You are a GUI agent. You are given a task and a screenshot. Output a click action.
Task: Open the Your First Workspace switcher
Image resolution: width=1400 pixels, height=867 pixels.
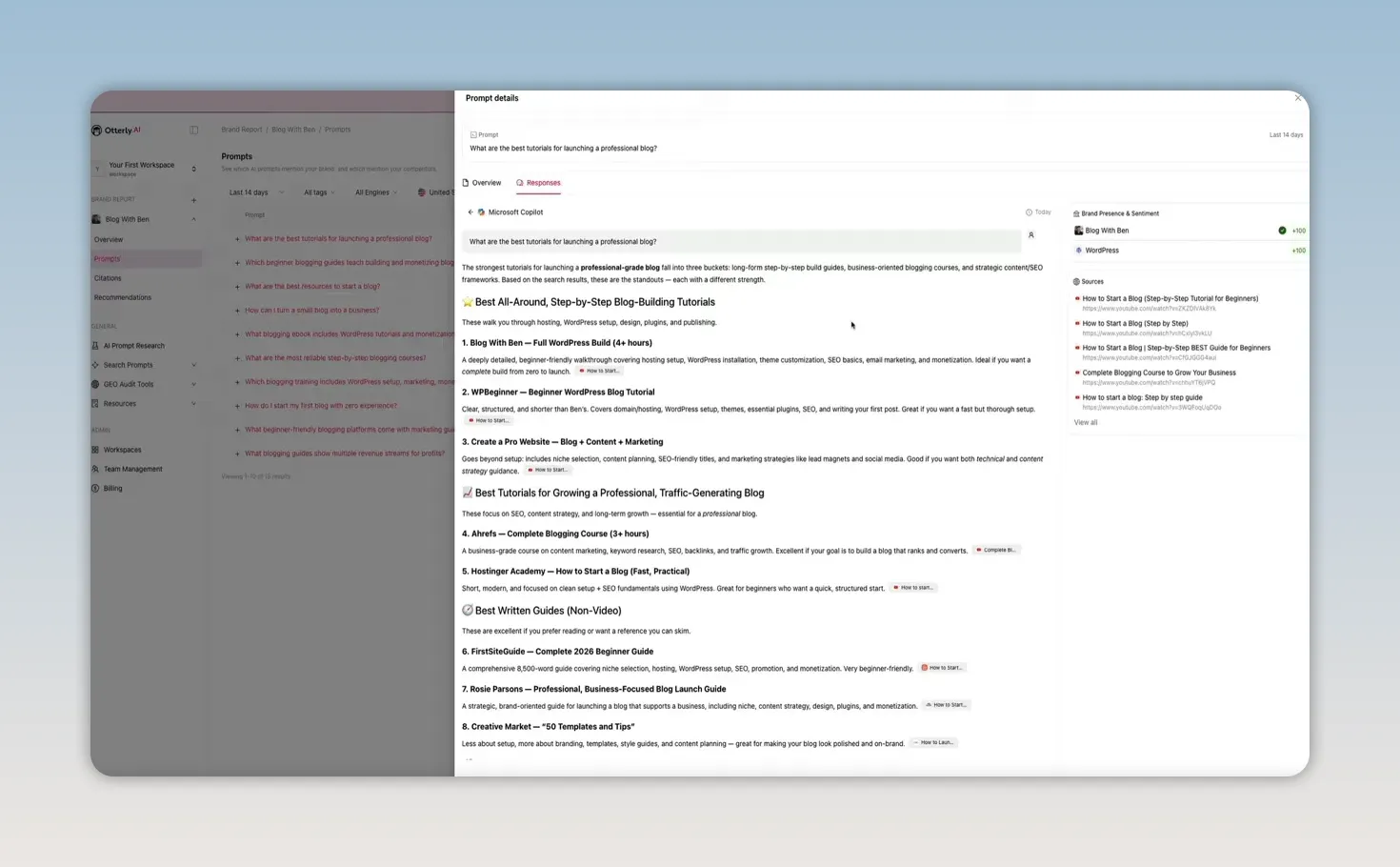[147, 169]
